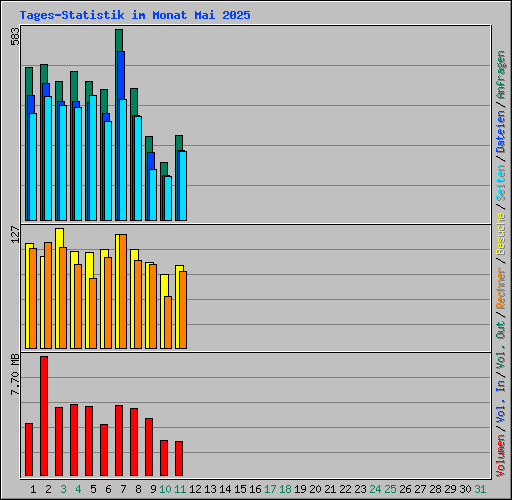Screen dimensions: 512x500
Task: Click the cyan Seiten bar for day 11
Action: pyautogui.click(x=183, y=186)
